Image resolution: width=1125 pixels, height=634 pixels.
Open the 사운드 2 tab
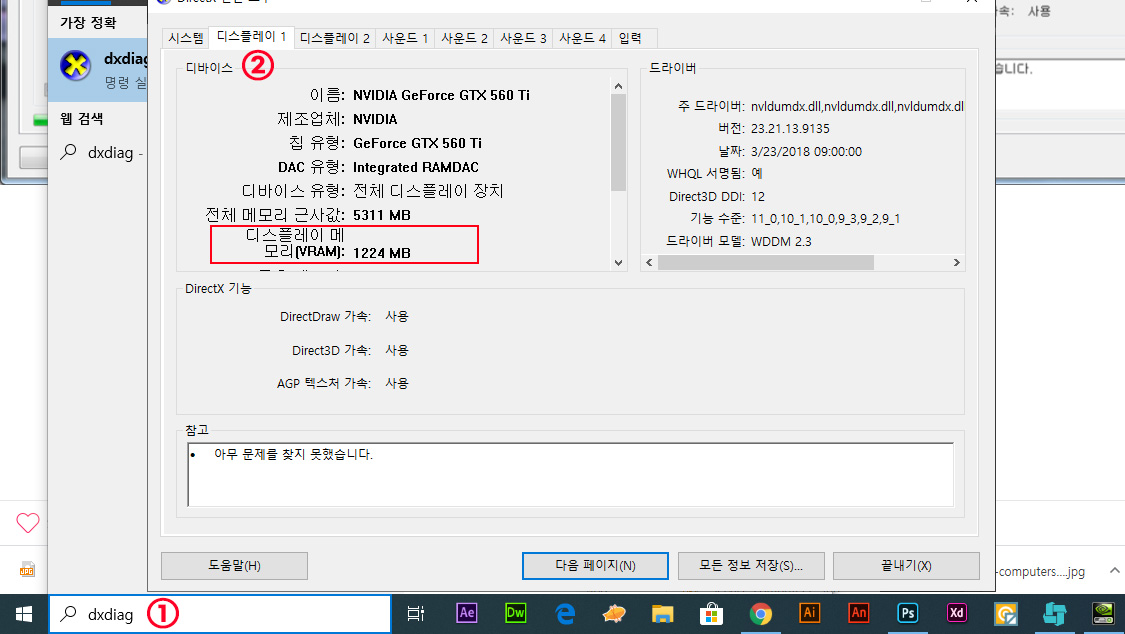464,38
